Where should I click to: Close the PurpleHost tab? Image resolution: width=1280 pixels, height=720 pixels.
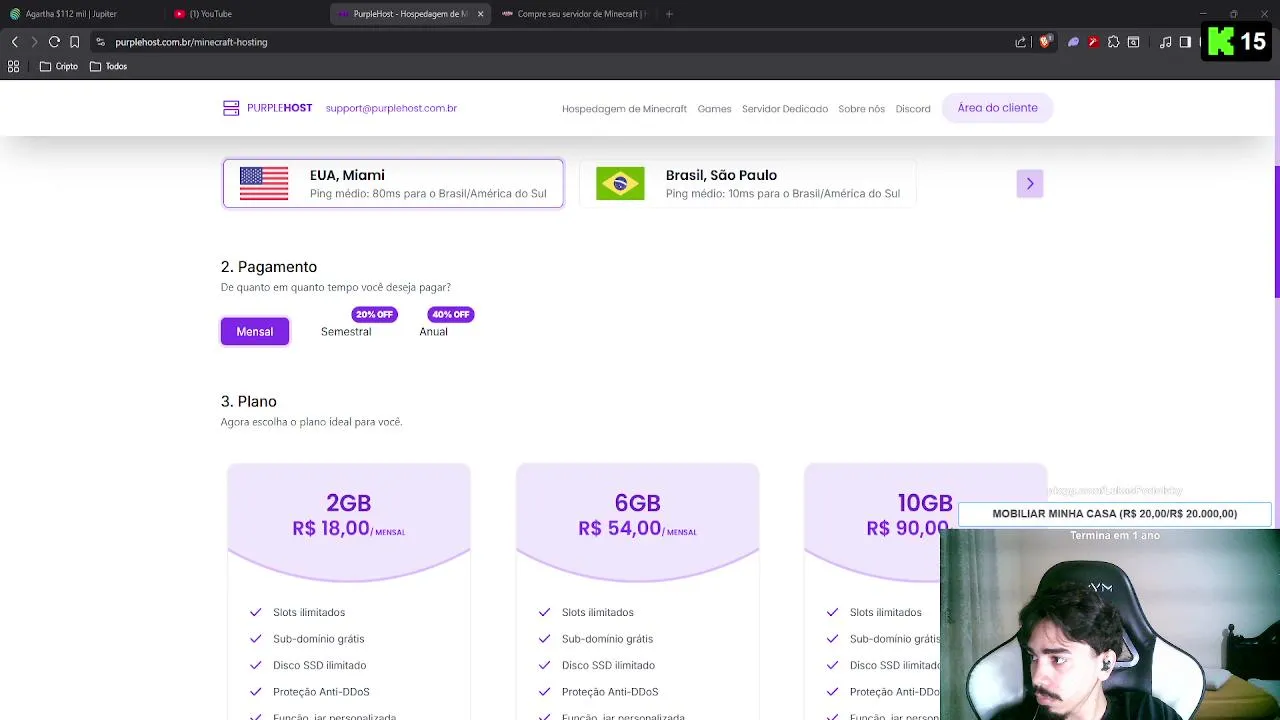[x=480, y=14]
